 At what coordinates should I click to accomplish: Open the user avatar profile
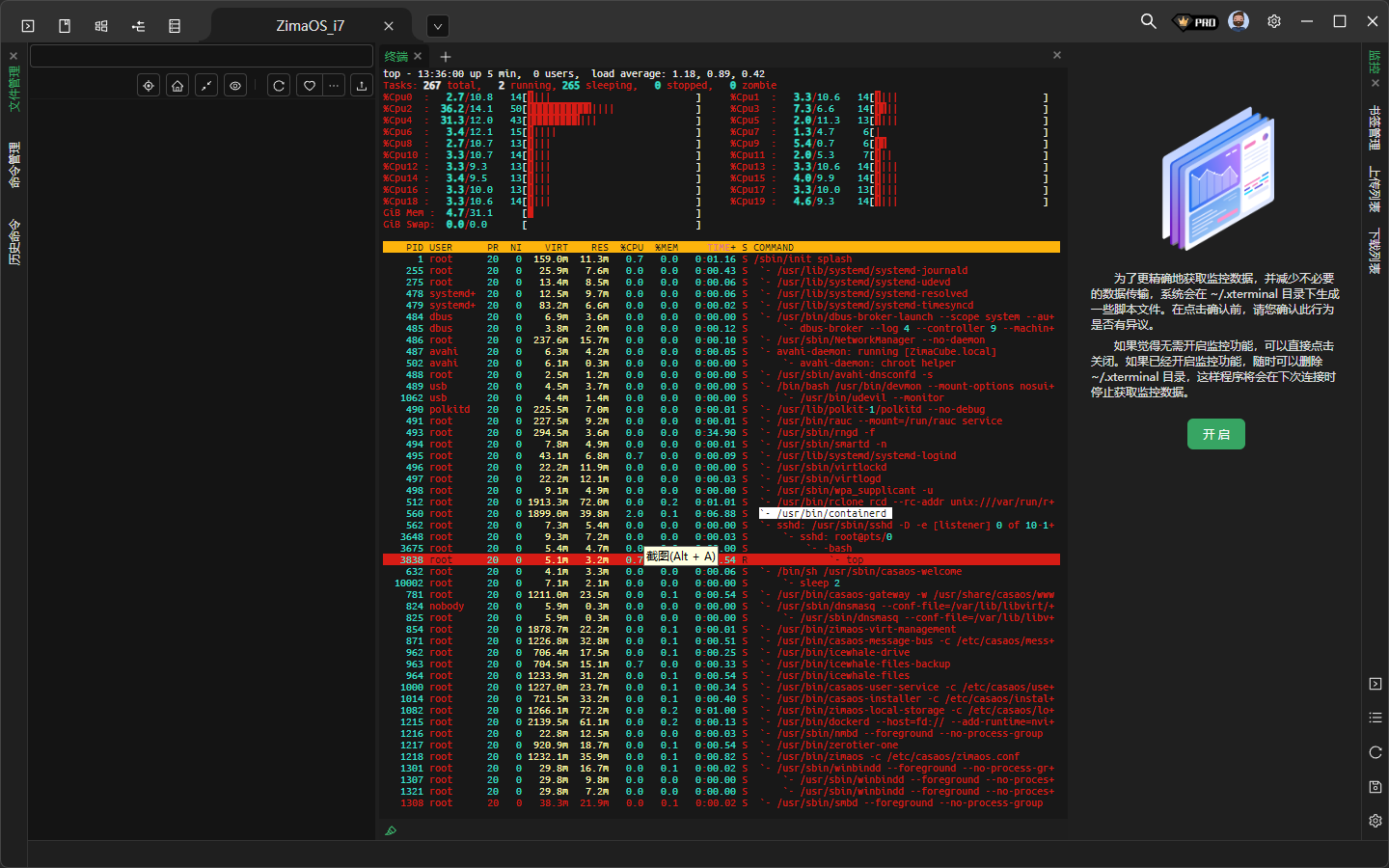1239,21
